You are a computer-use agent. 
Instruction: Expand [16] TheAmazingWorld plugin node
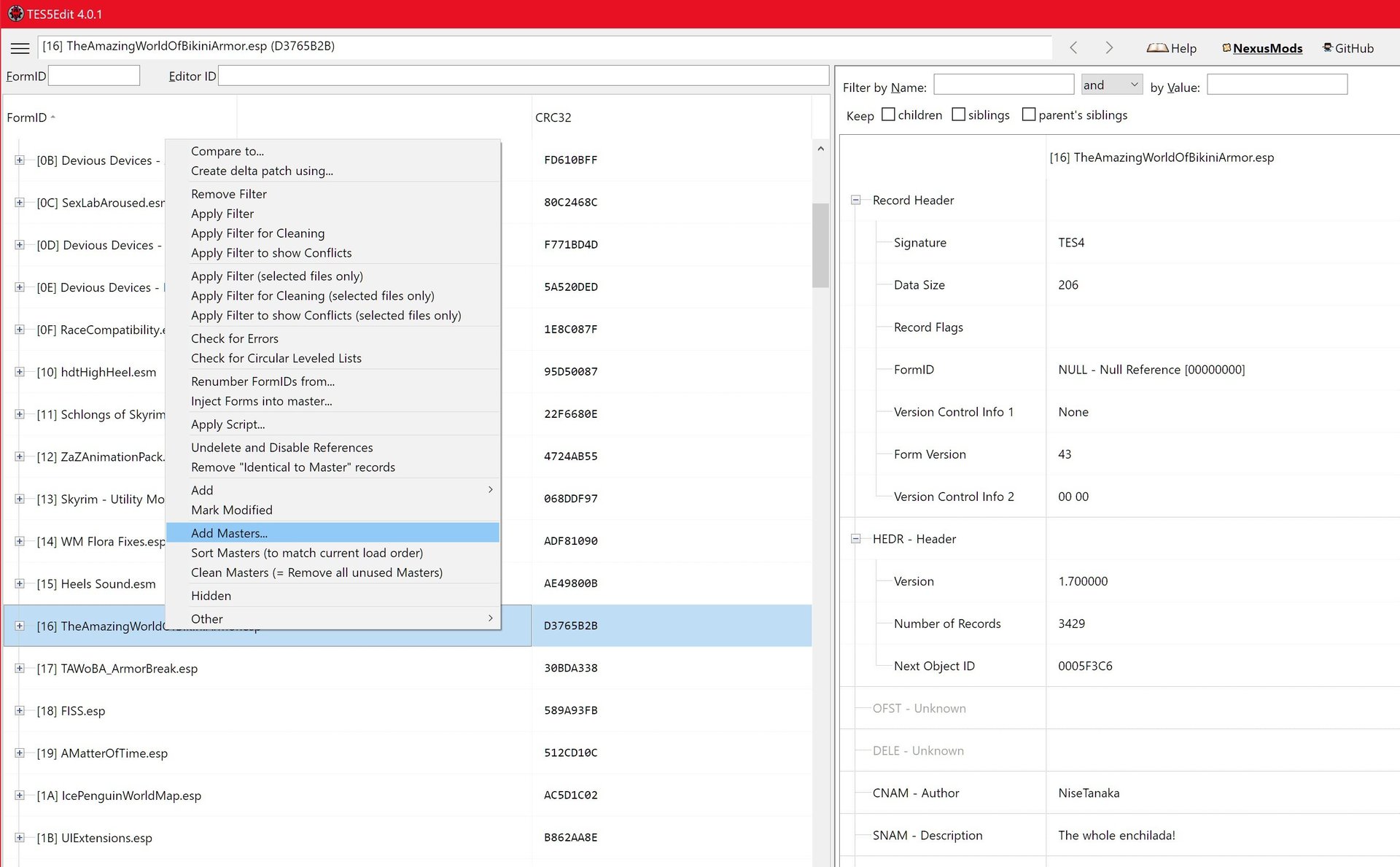pyautogui.click(x=20, y=626)
